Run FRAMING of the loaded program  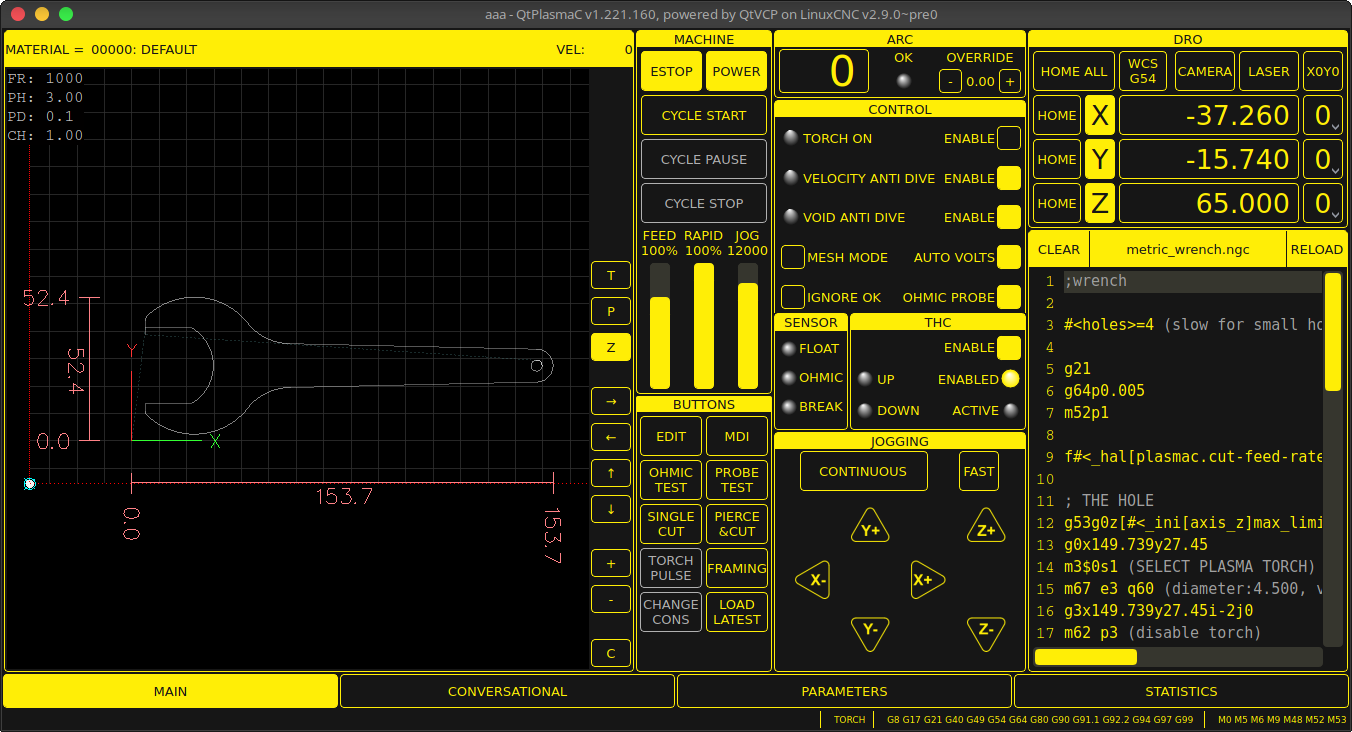(x=737, y=568)
